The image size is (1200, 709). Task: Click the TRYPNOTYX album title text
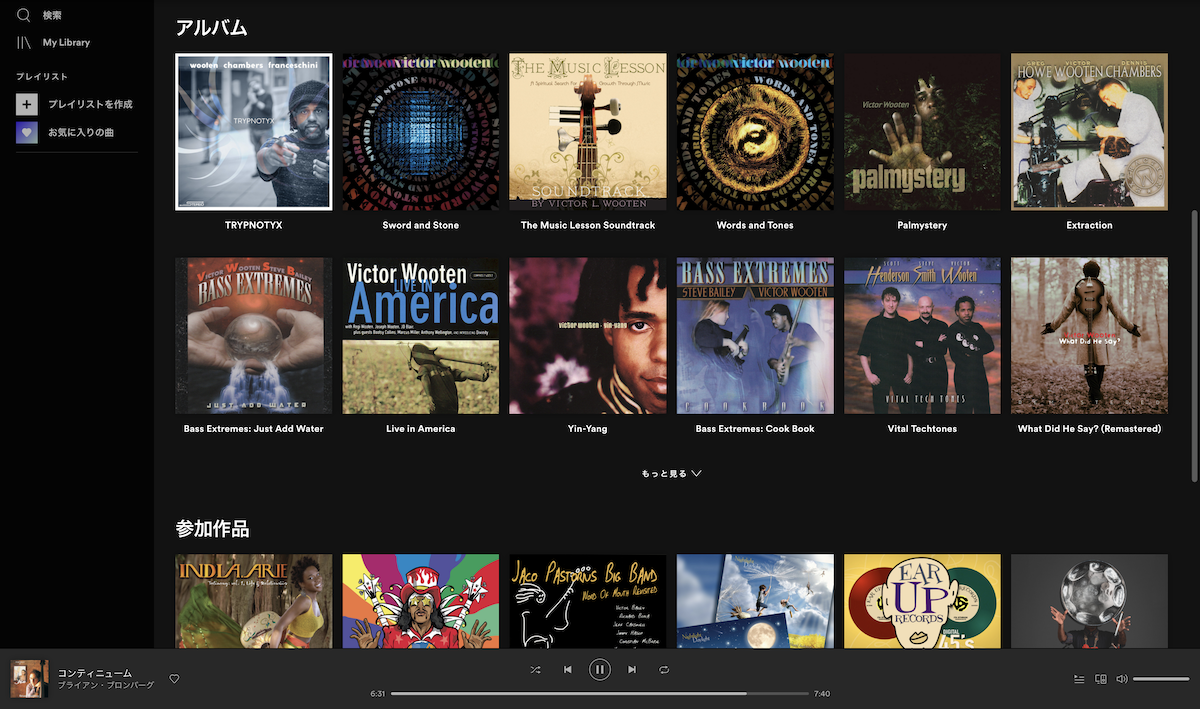(253, 225)
